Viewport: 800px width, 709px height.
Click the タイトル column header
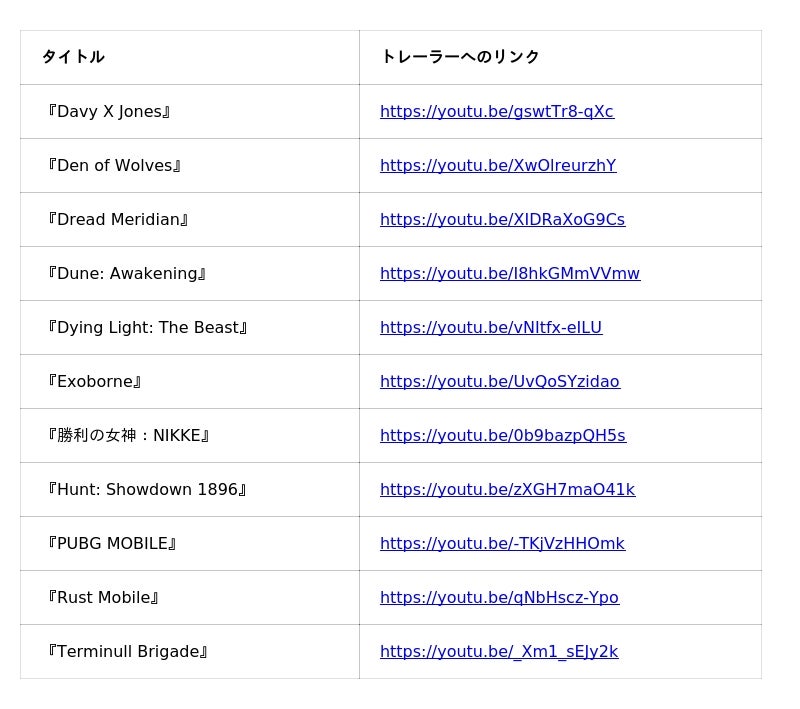pyautogui.click(x=73, y=57)
